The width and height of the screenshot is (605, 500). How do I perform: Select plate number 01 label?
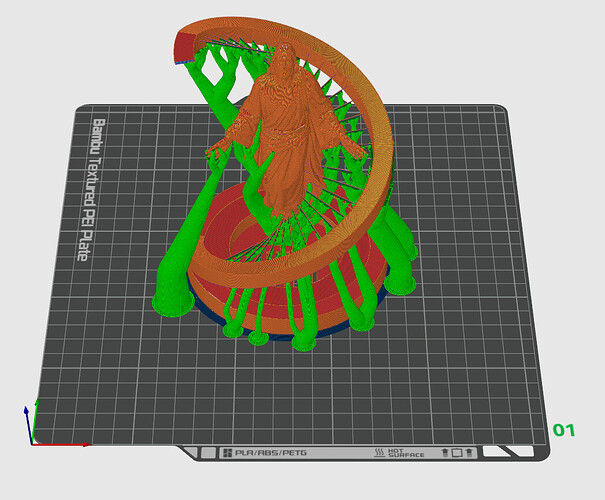[564, 430]
